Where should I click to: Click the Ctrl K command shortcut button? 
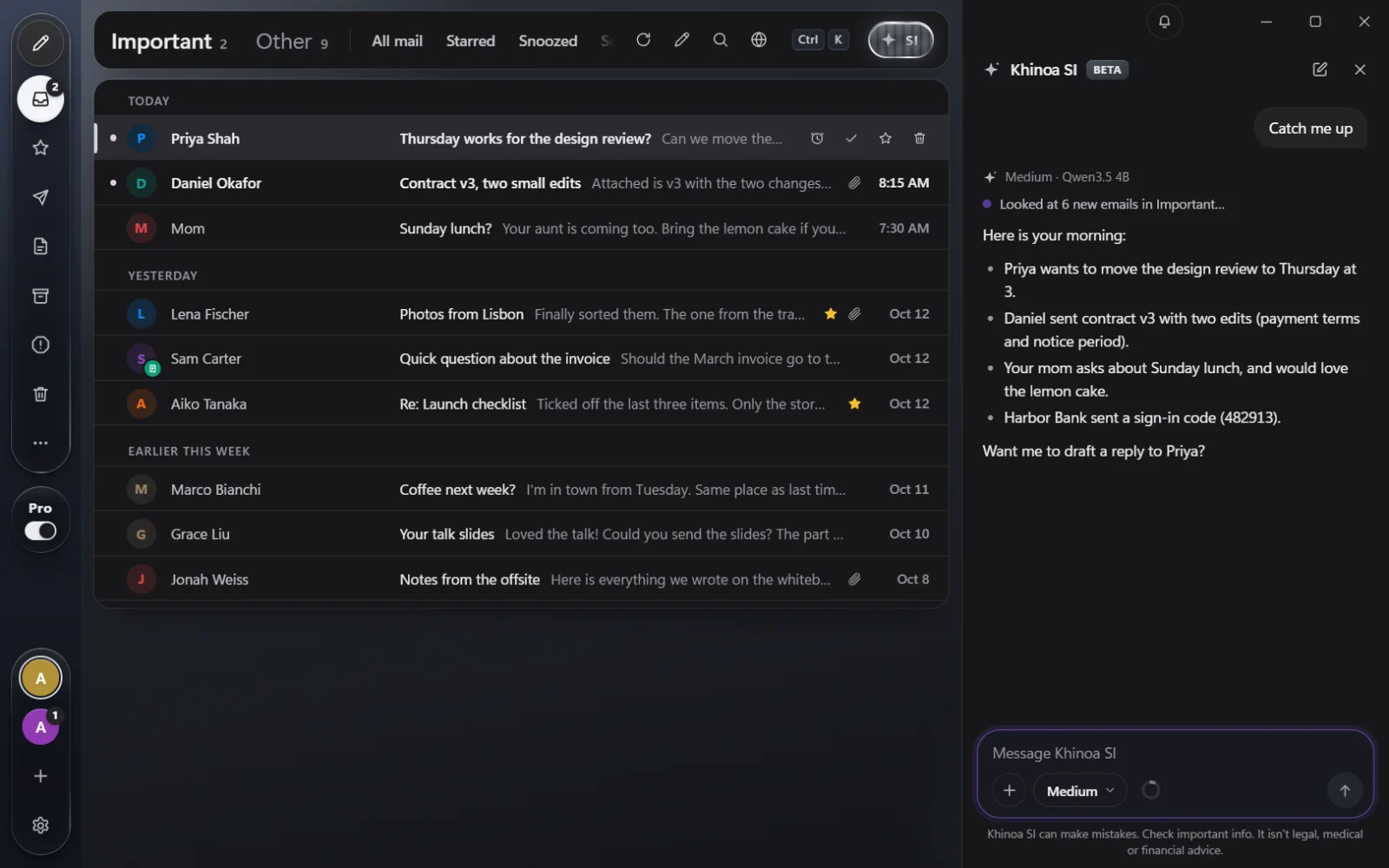820,40
